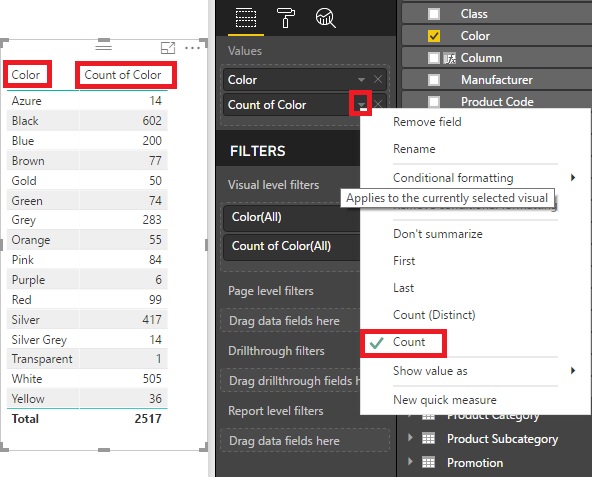592x477 pixels.
Task: Click the Promotion table icon
Action: [x=428, y=462]
